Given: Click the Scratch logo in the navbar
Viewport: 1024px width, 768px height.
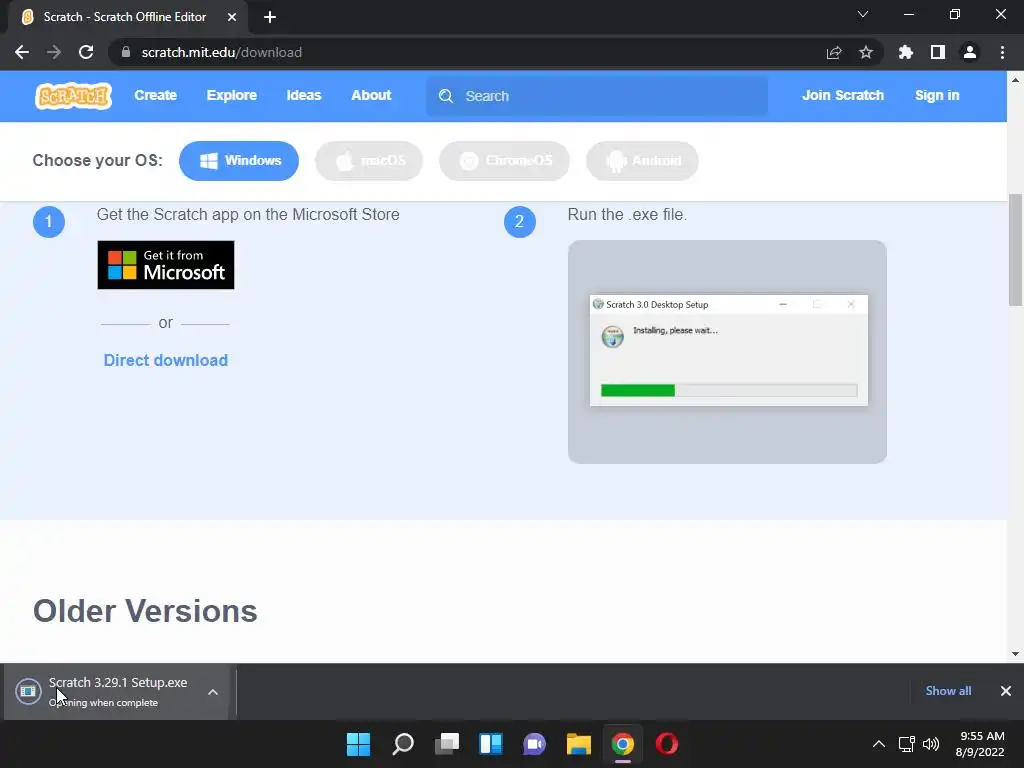Looking at the screenshot, I should 73,96.
